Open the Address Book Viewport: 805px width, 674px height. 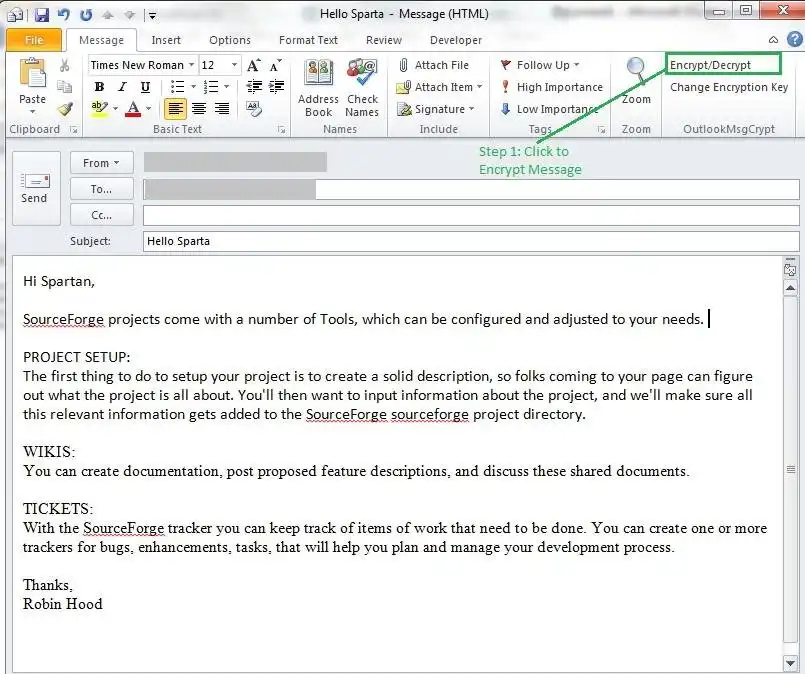click(x=318, y=88)
